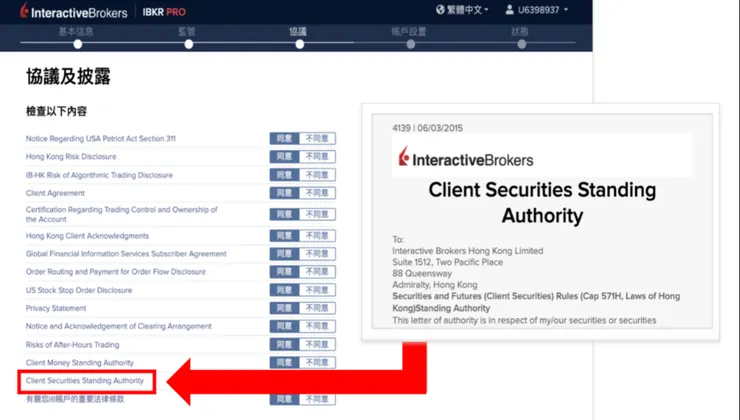The width and height of the screenshot is (740, 420).
Task: Select 同意 for Order Routing disclosure
Action: tap(285, 272)
